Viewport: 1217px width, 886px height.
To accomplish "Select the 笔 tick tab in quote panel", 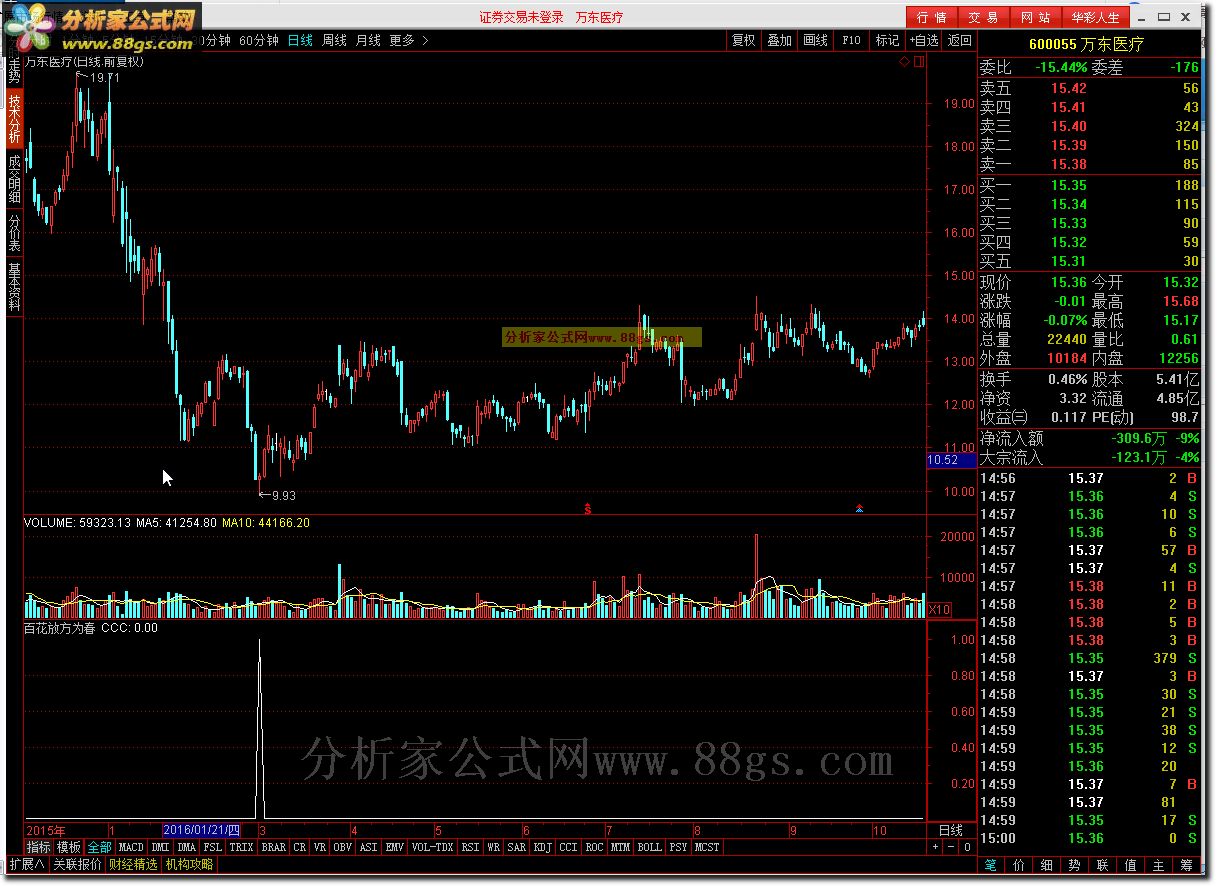I will [990, 864].
